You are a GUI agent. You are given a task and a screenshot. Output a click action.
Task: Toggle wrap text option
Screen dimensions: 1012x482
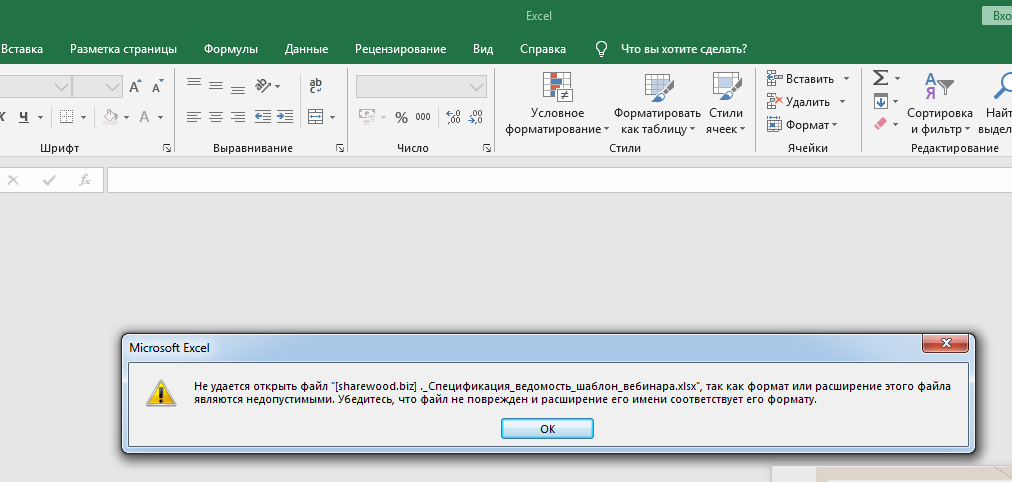click(316, 85)
